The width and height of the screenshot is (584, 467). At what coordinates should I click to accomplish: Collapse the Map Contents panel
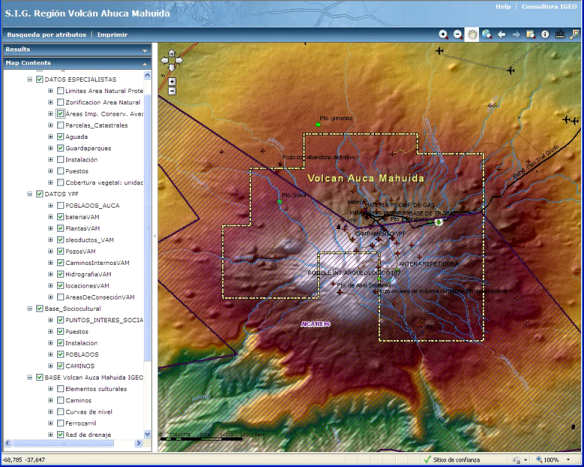(x=145, y=64)
